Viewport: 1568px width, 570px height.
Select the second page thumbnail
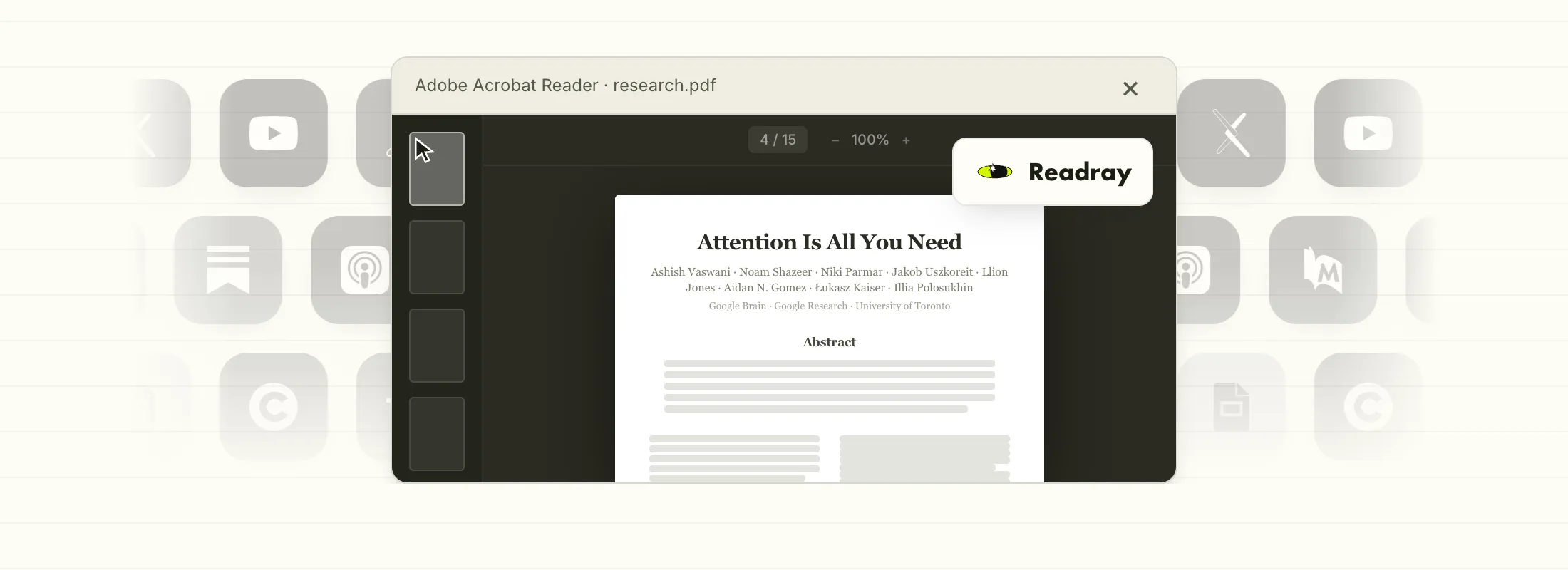(437, 257)
